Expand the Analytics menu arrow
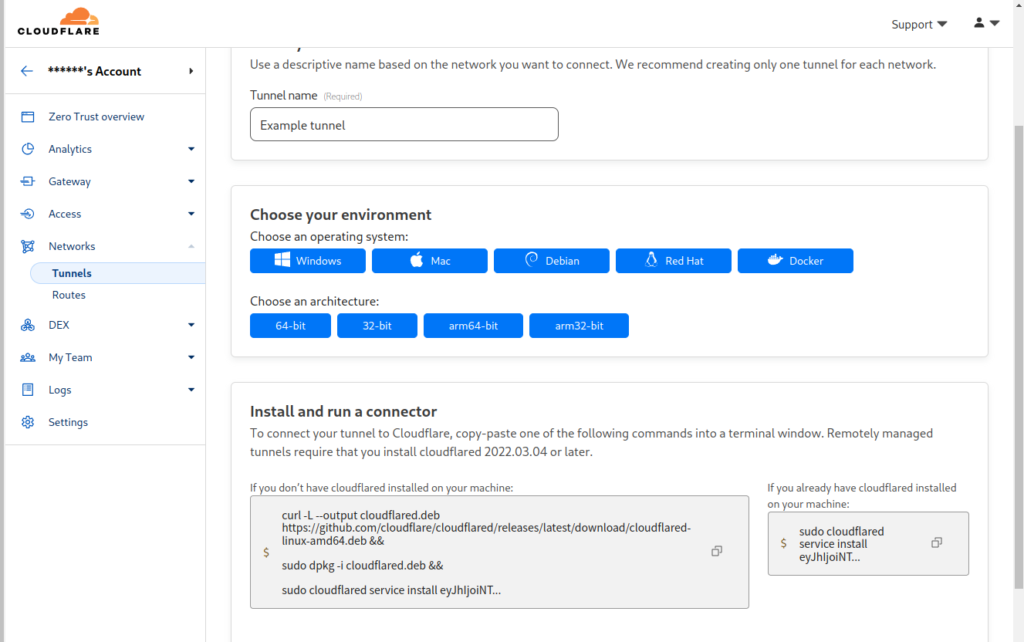1024x642 pixels. pos(191,149)
